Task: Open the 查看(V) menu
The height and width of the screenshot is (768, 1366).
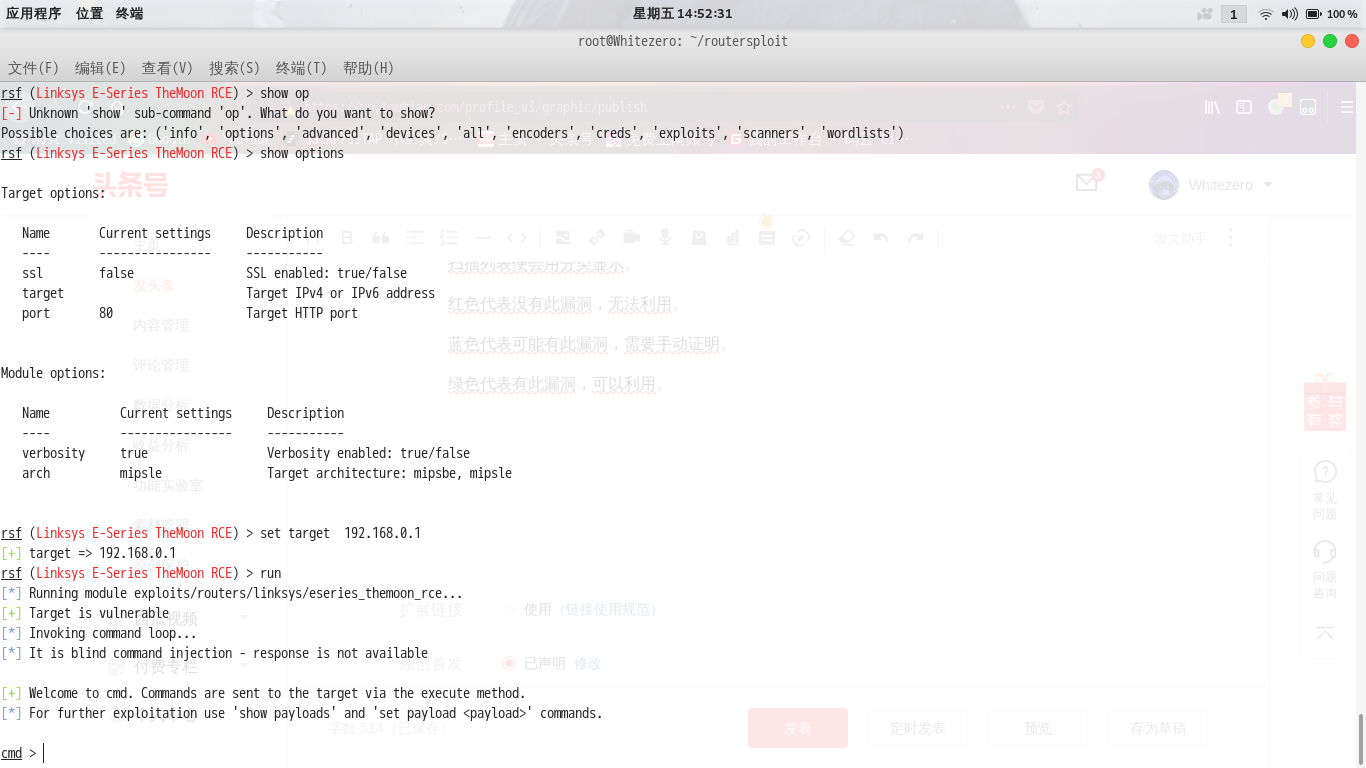Action: pos(167,68)
